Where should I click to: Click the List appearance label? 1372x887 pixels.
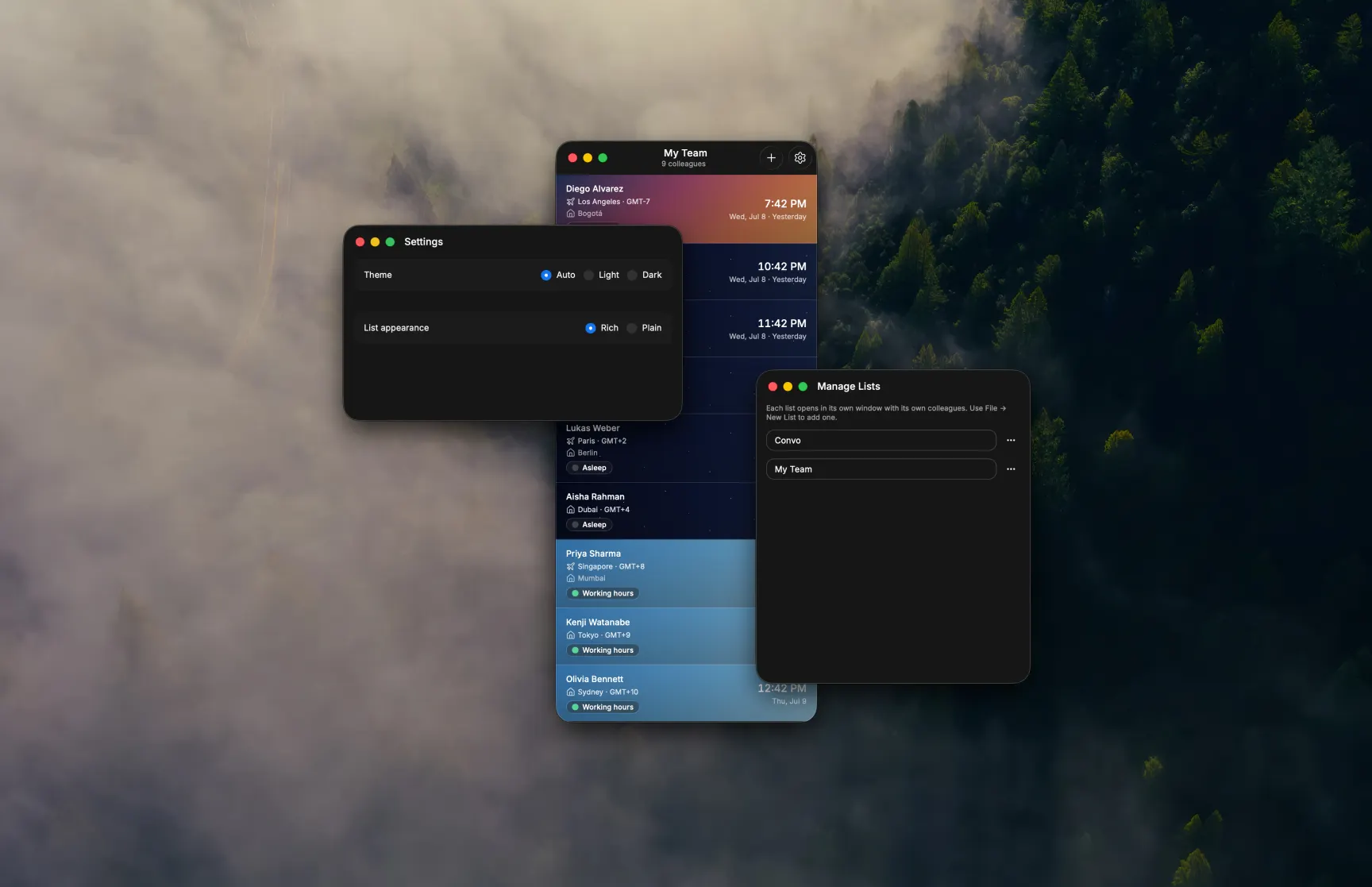396,328
